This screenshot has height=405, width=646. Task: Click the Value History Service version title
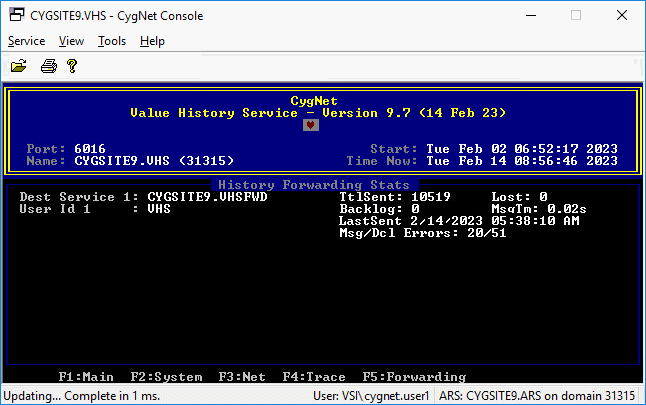318,113
